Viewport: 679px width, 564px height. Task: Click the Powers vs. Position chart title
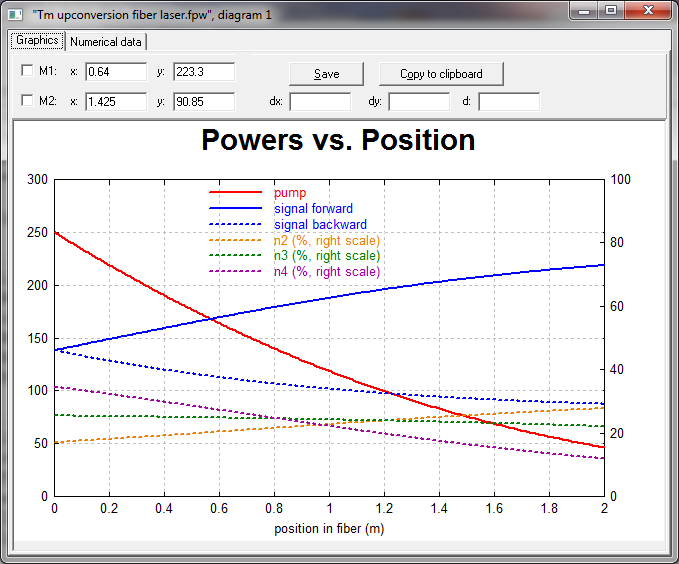pyautogui.click(x=338, y=140)
